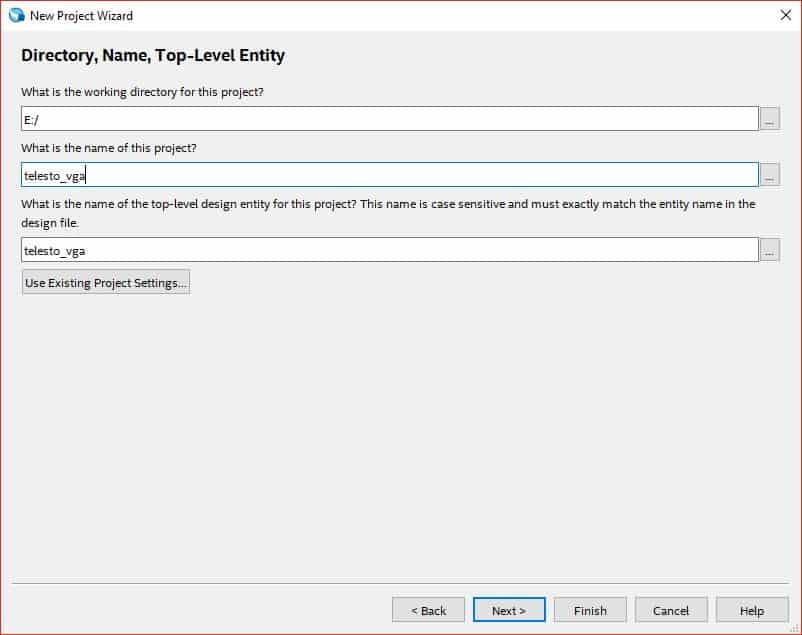Click the working directory question label
The height and width of the screenshot is (635, 802).
(142, 92)
